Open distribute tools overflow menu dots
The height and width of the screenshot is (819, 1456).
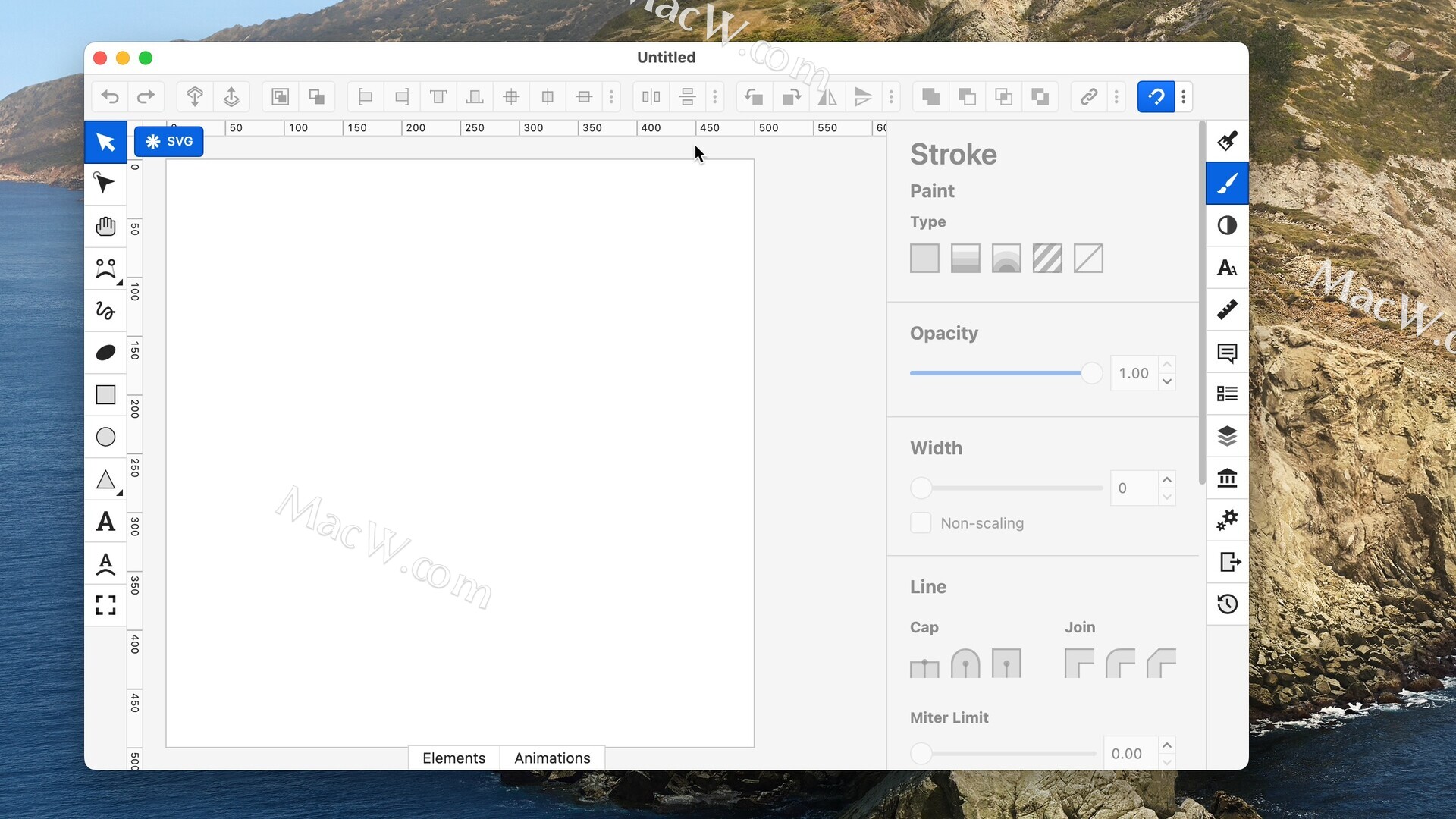[714, 96]
